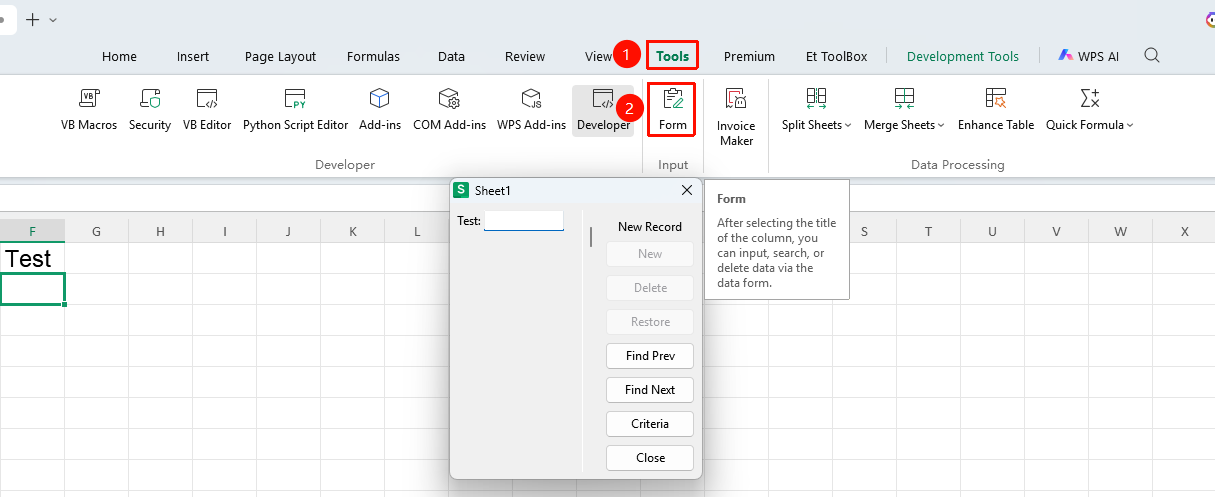
Task: Select column T header
Action: point(928,231)
